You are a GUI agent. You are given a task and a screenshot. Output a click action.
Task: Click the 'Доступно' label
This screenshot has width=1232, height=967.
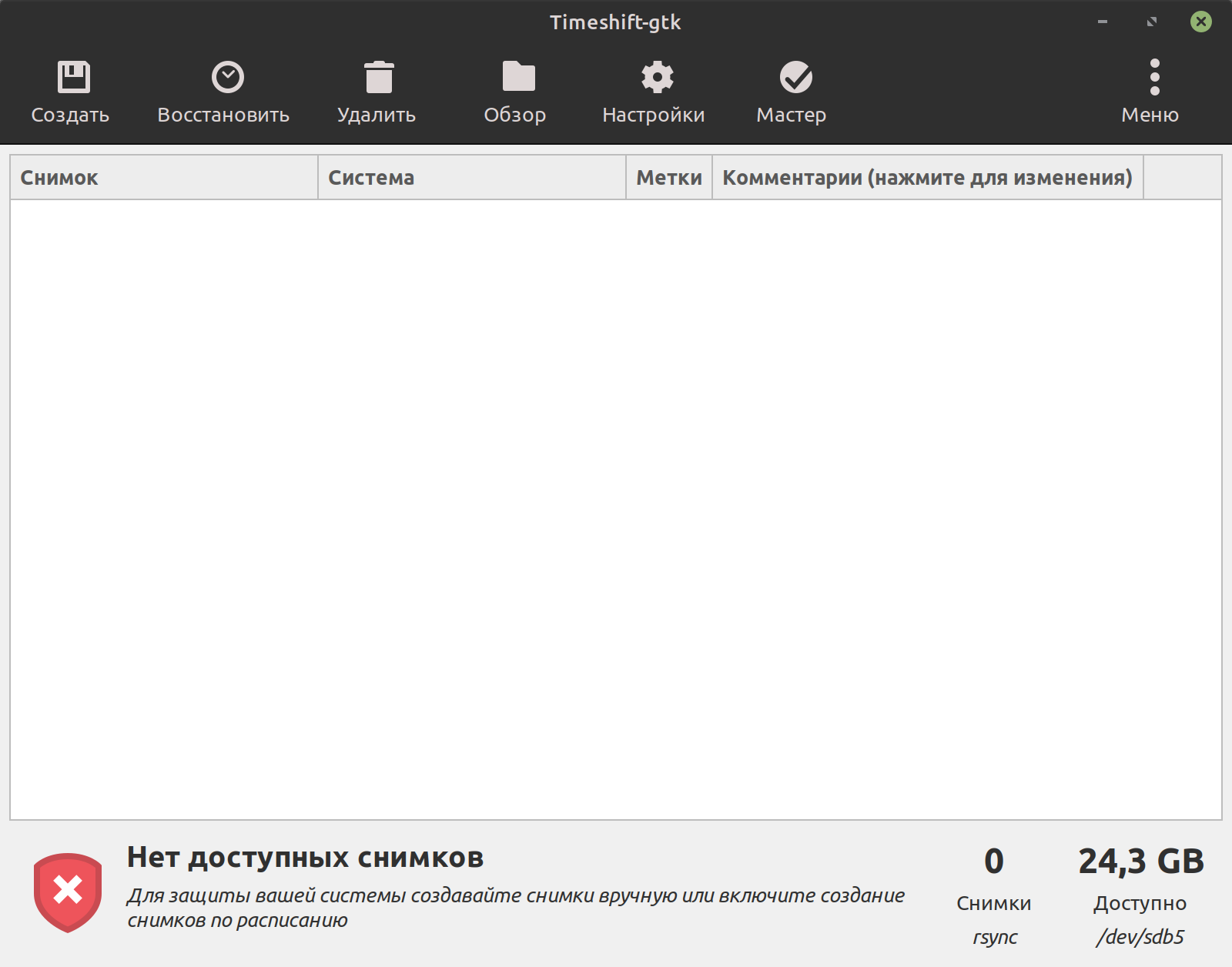(1140, 904)
